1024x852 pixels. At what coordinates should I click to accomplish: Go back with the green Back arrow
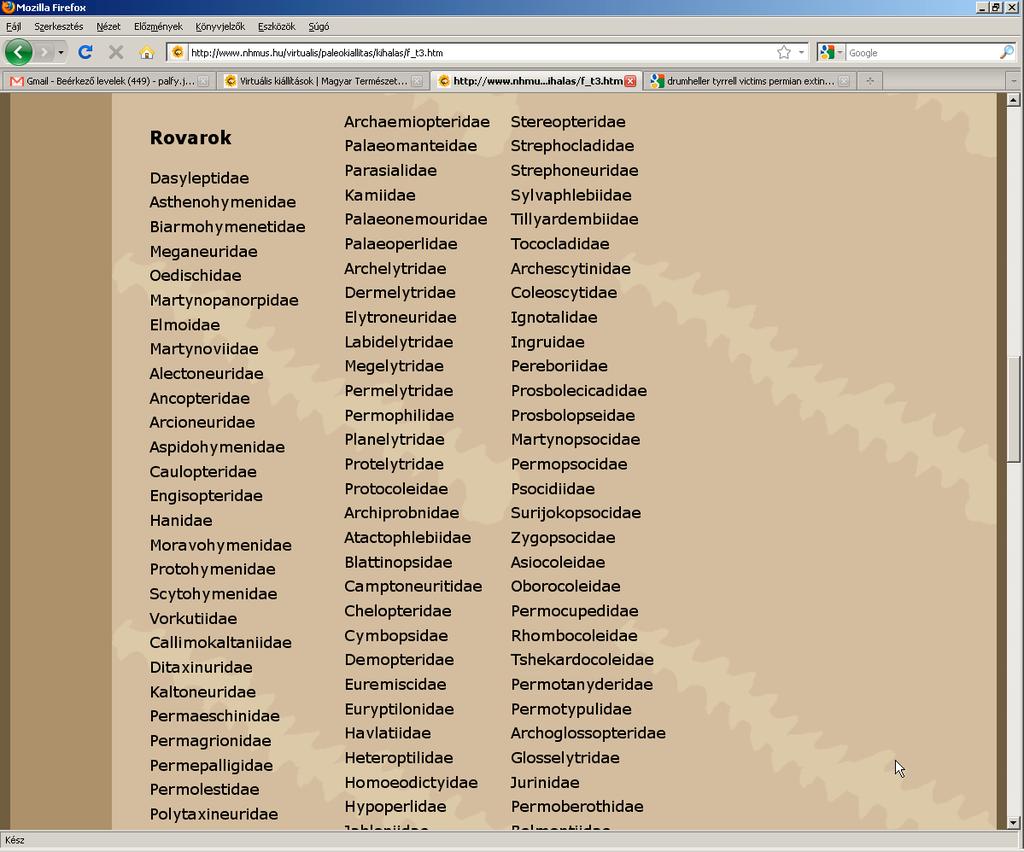(x=18, y=52)
